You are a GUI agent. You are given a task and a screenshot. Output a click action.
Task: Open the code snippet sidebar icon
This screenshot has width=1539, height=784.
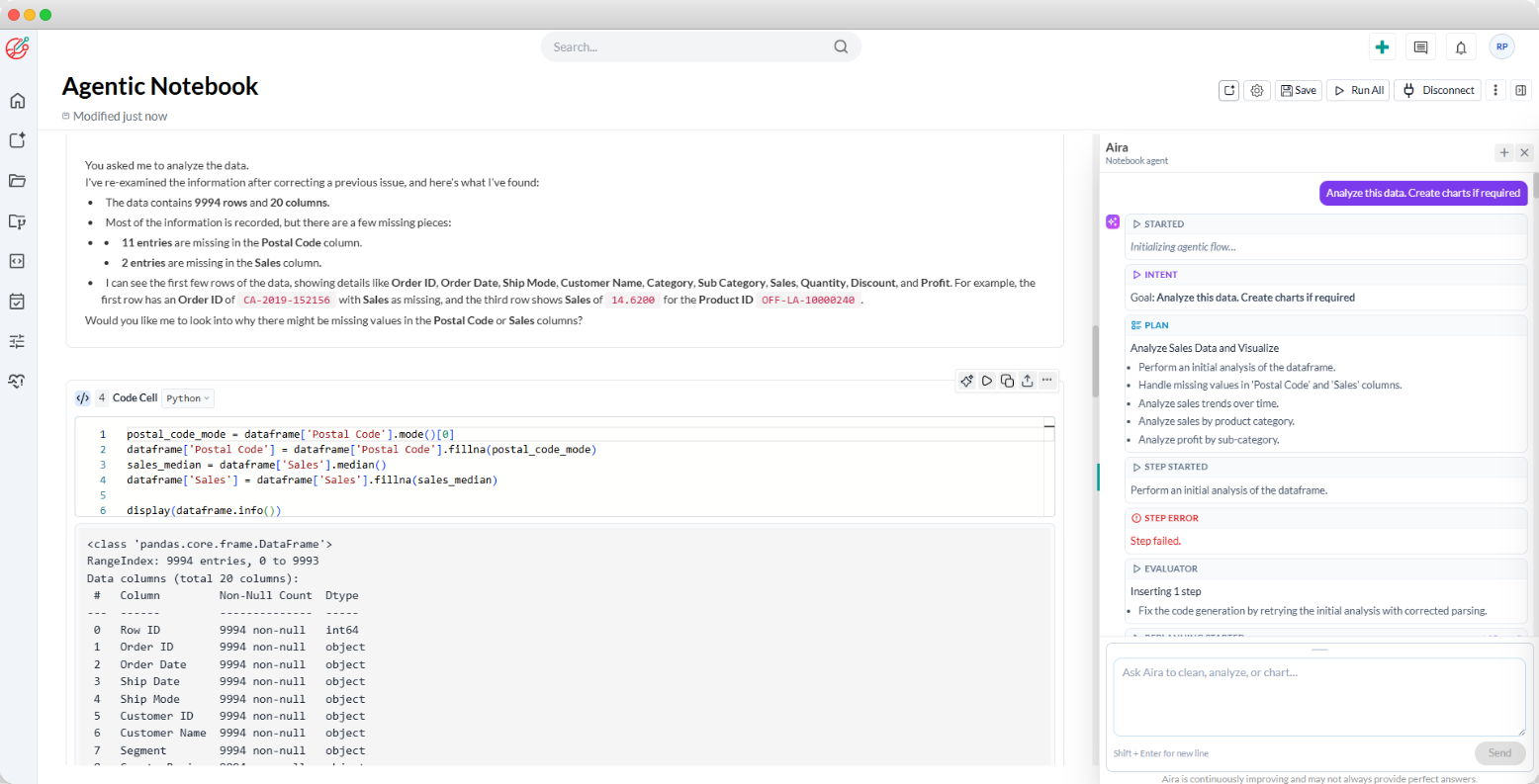tap(17, 261)
